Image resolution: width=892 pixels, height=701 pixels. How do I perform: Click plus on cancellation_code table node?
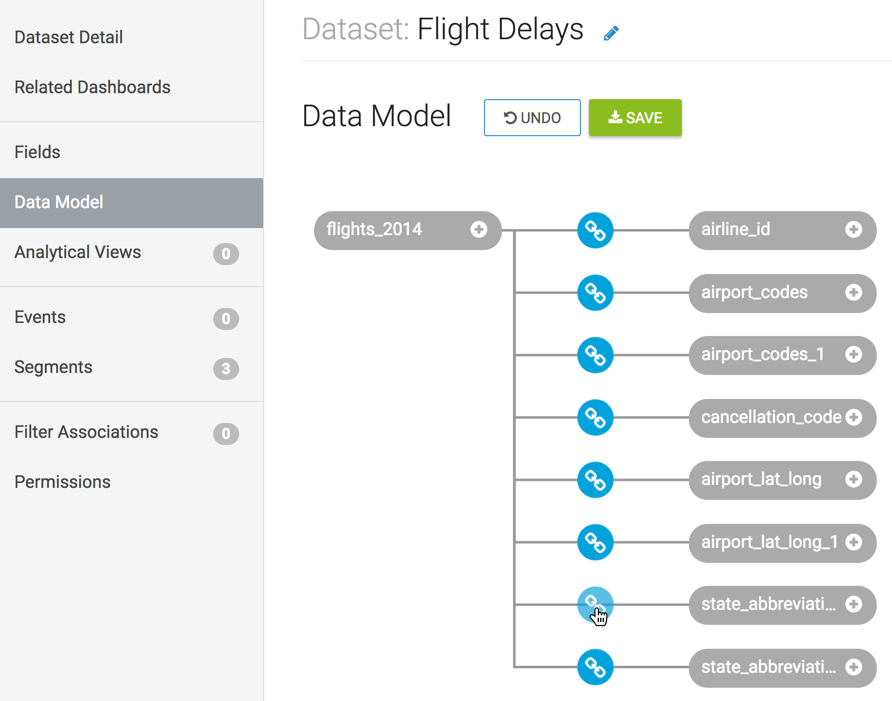click(854, 417)
